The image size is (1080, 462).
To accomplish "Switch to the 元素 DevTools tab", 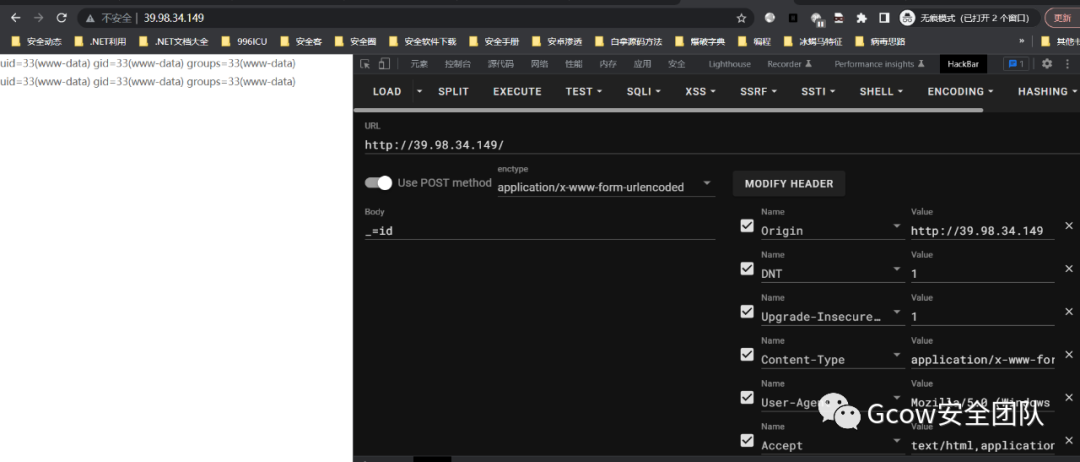I will (419, 64).
